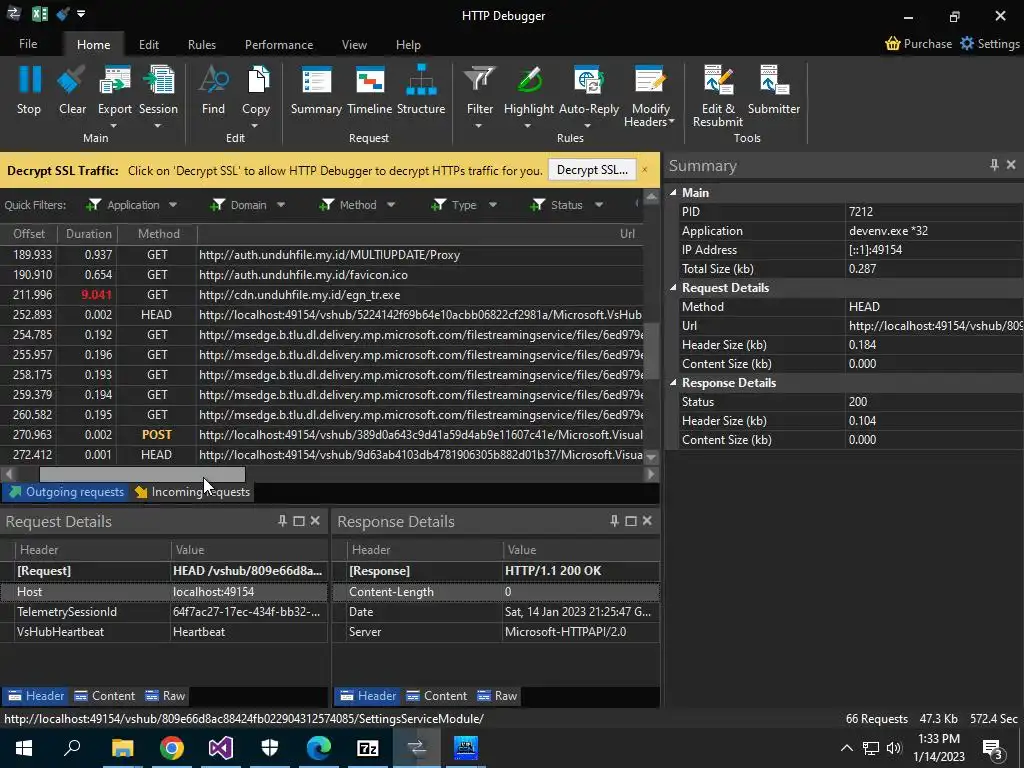The image size is (1024, 768).
Task: Click the Modify Headers icon
Action: [x=650, y=80]
